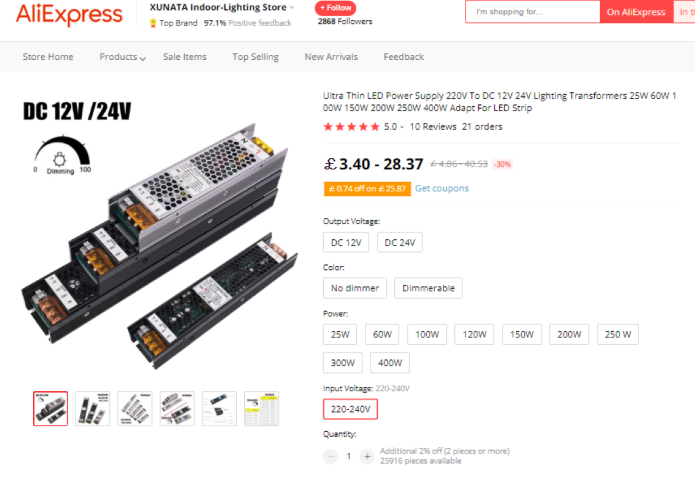
Task: View the yellow specifications table thumbnail
Action: click(x=262, y=409)
